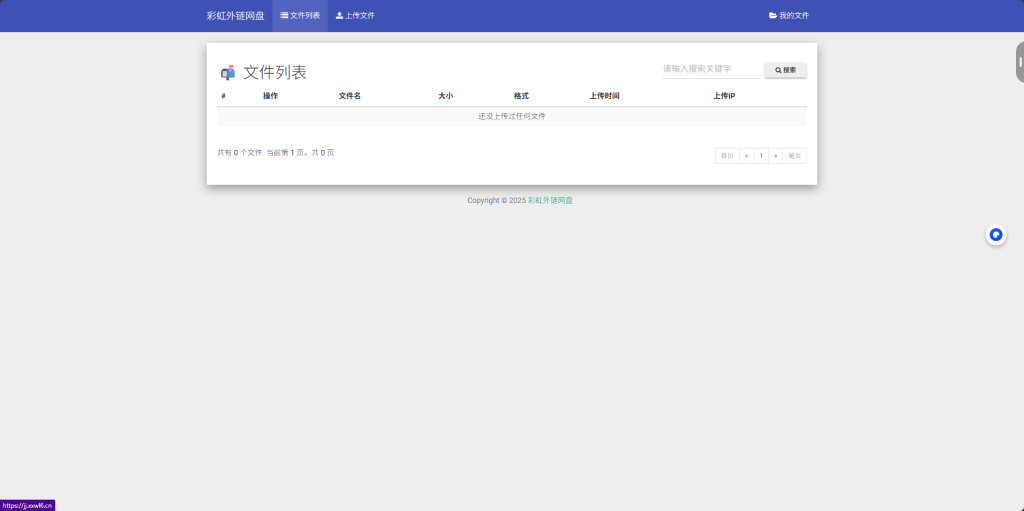Image resolution: width=1024 pixels, height=511 pixels.
Task: Focus the 请输入搜索关键字 search field
Action: [711, 69]
